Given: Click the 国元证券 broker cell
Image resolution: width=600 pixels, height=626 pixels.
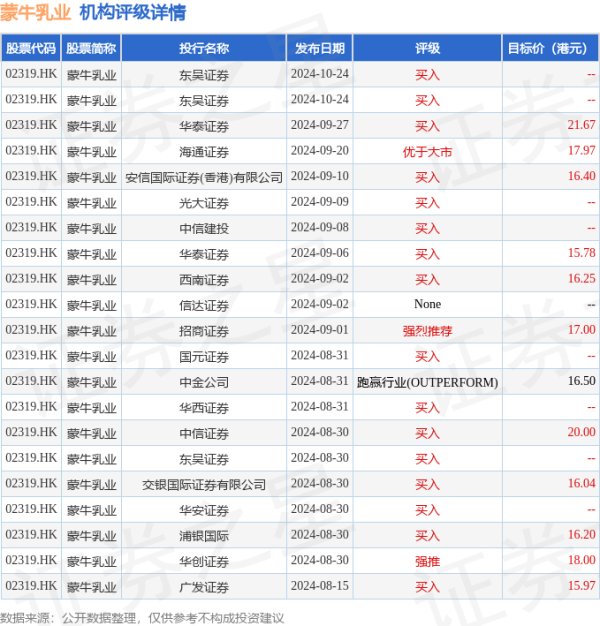Looking at the screenshot, I should coord(204,356).
